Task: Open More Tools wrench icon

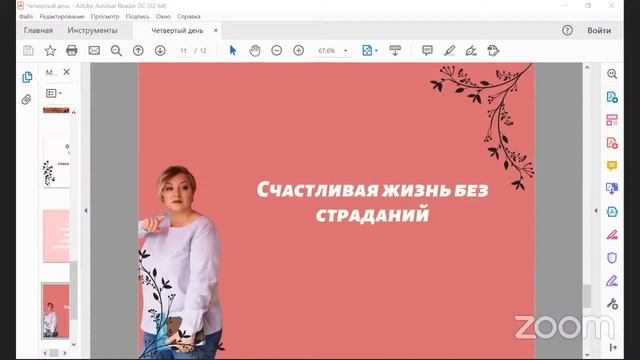Action: 612,304
